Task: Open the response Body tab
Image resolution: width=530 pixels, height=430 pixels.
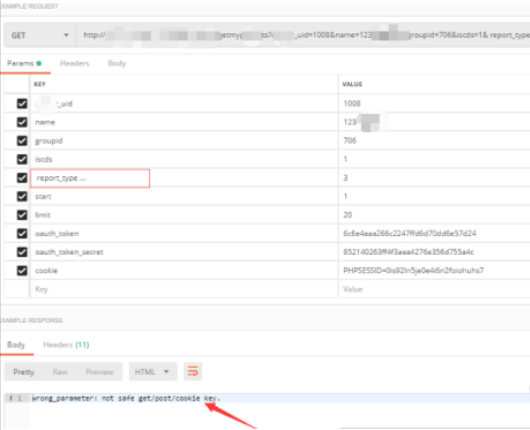Action: tap(16, 345)
